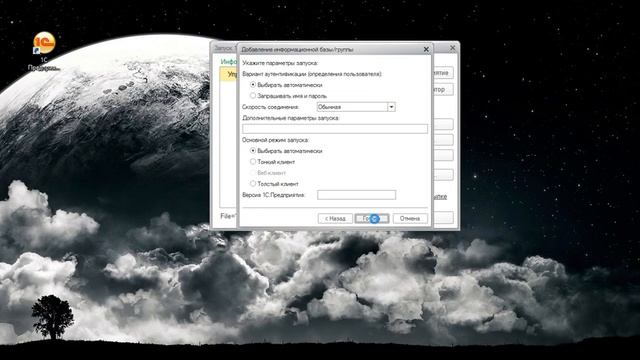
Task: Go back with the "< Назад" button
Action: pyautogui.click(x=335, y=219)
